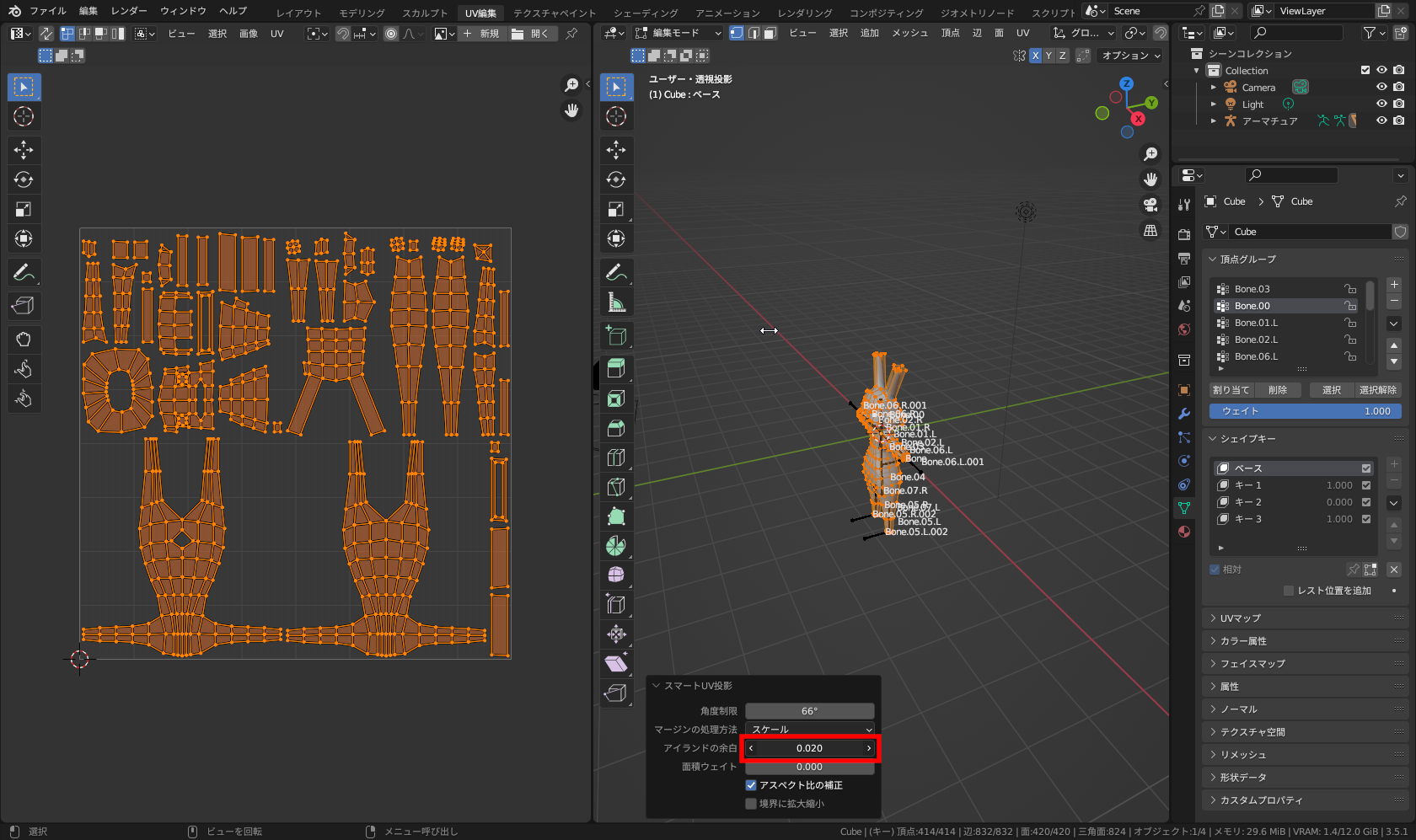Enable the Scale to Bounds checkbox (境界に拡大縮小)
Screen dimensions: 1416x840
pos(751,804)
